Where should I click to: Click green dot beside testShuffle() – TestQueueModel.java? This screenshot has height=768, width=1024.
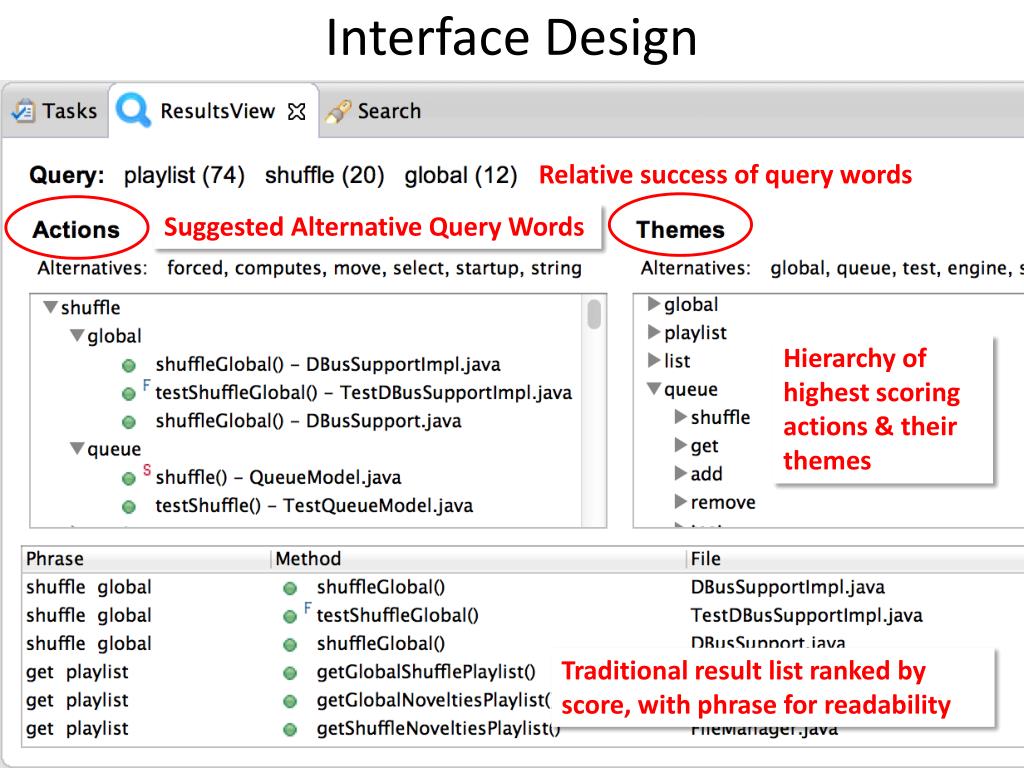129,507
